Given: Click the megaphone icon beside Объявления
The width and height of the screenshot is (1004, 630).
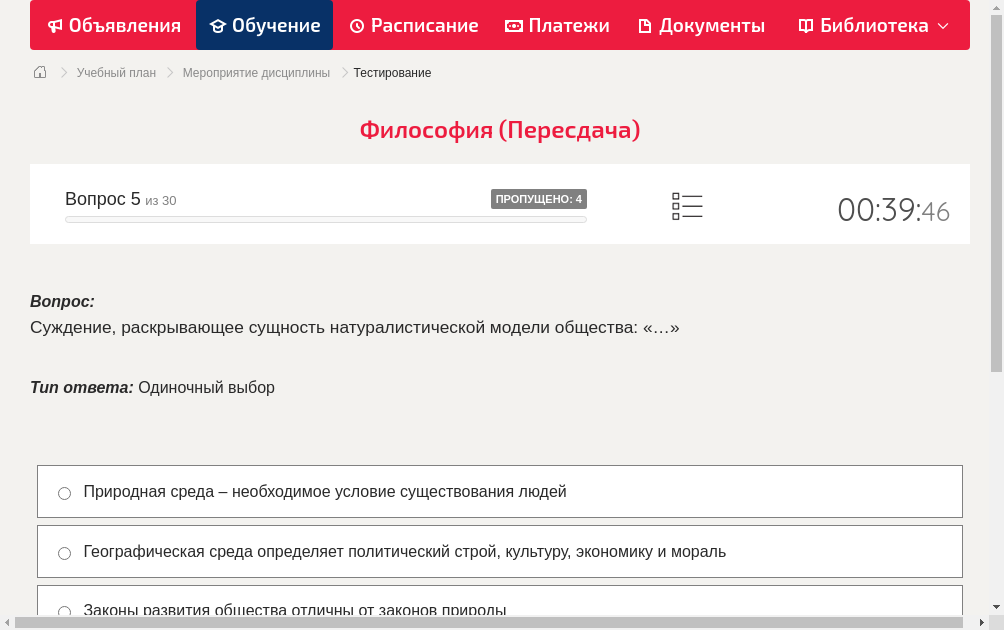Looking at the screenshot, I should tap(56, 26).
